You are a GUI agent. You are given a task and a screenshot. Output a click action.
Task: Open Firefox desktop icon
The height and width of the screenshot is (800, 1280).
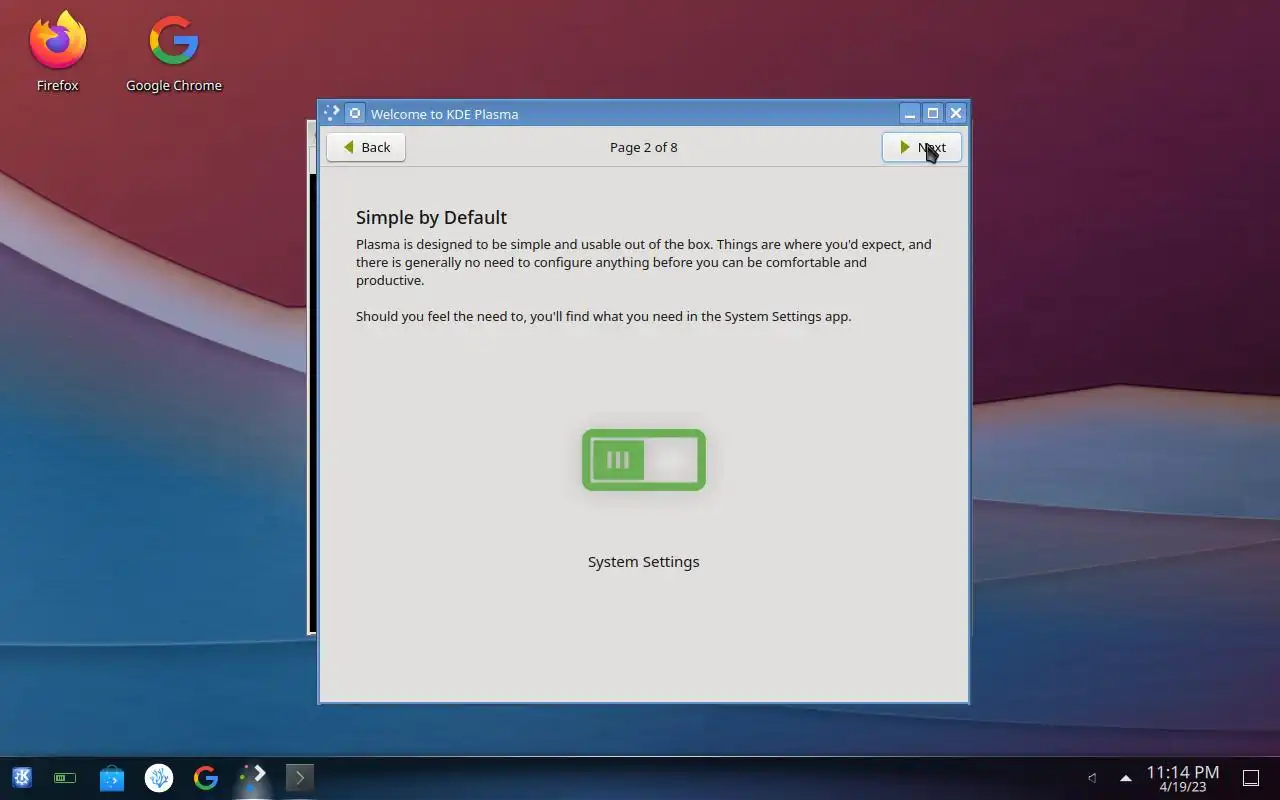(58, 52)
